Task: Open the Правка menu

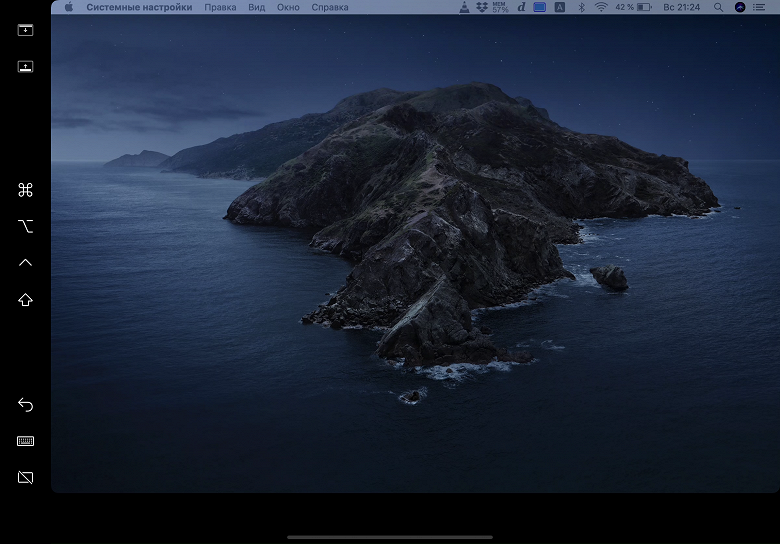Action: point(220,7)
